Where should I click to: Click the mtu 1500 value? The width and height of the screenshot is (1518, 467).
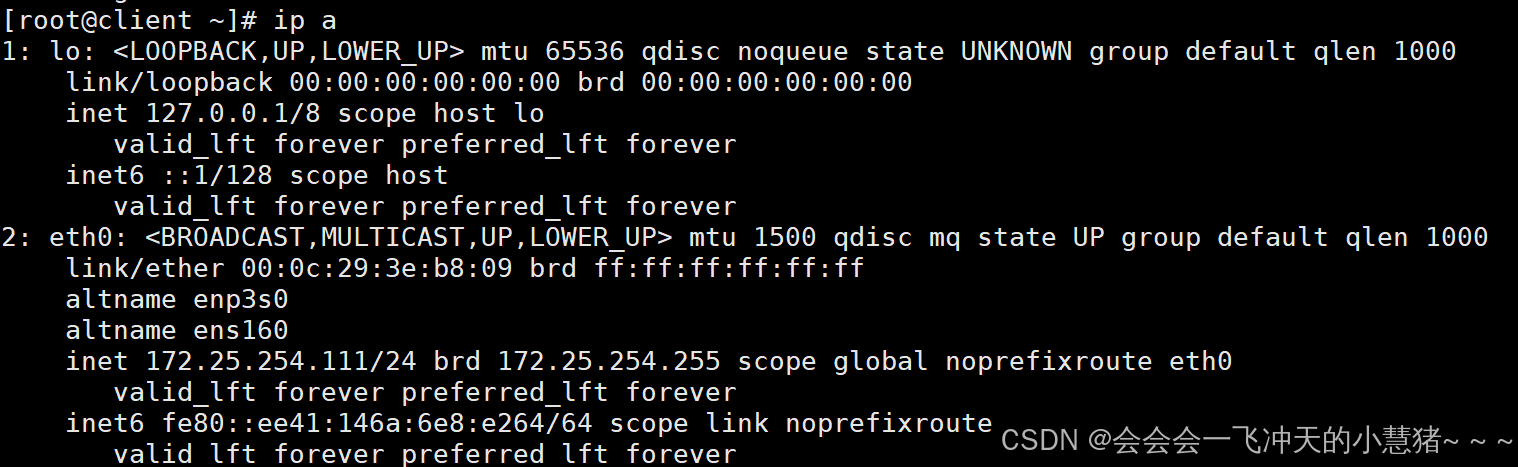[753, 237]
